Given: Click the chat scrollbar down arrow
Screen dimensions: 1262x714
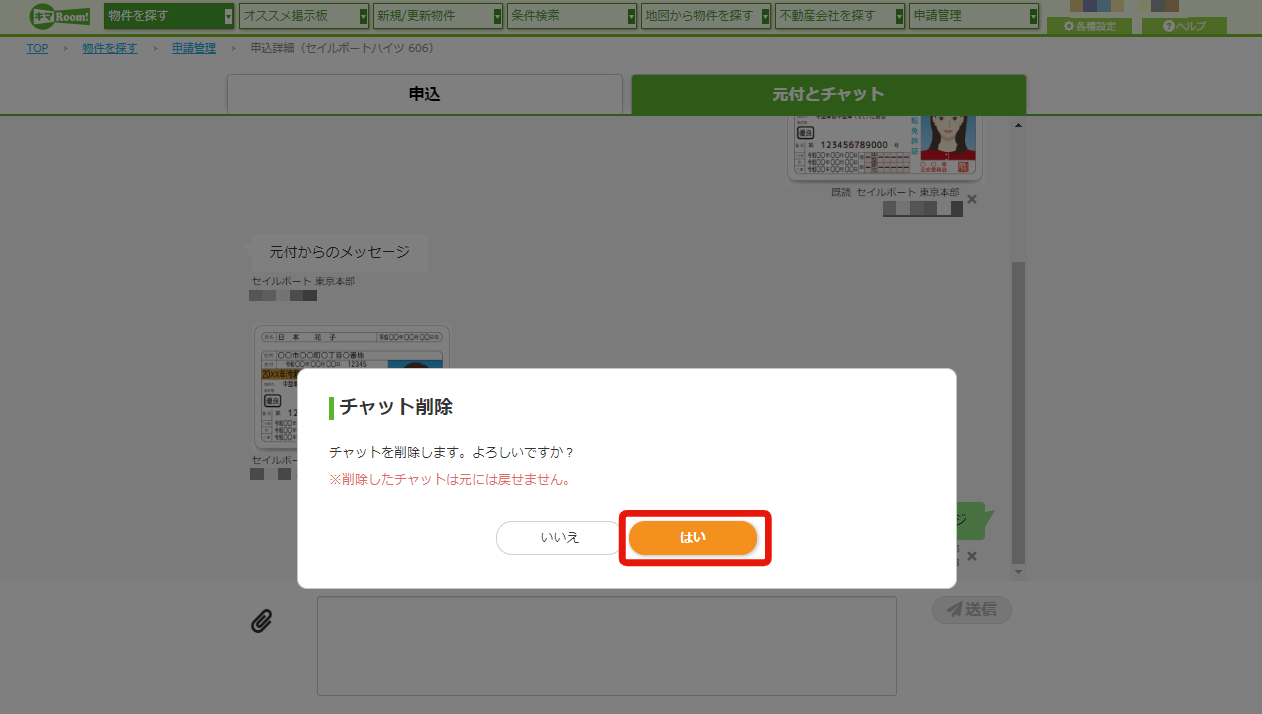Looking at the screenshot, I should pos(1019,572).
